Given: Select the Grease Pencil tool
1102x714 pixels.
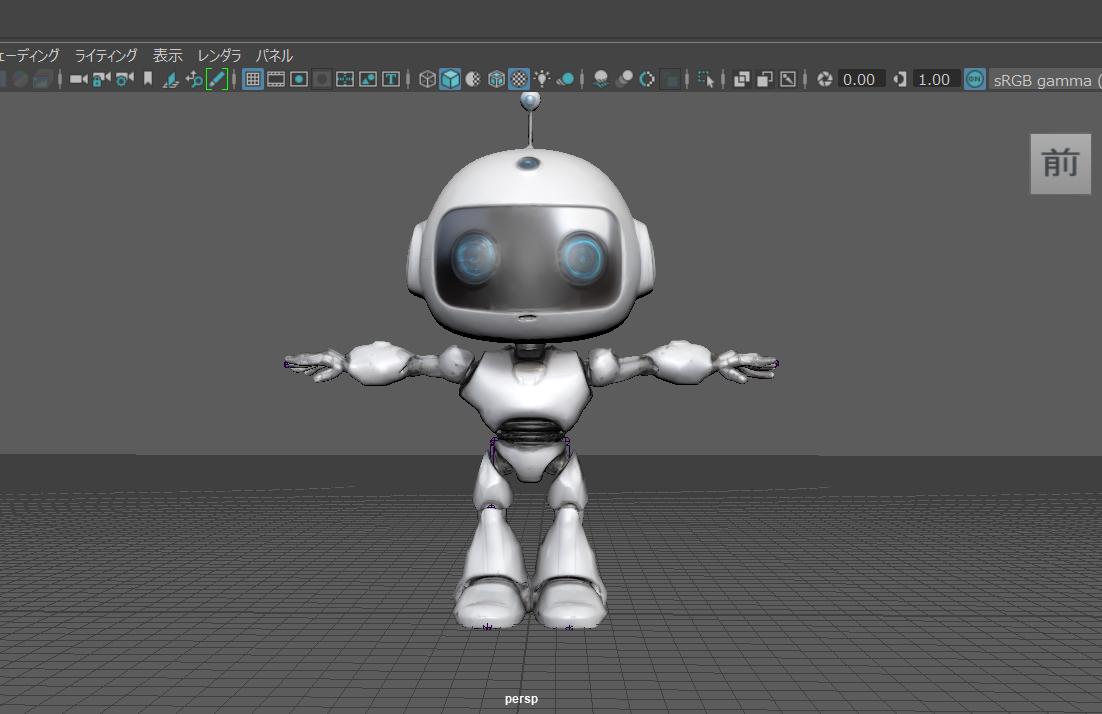Looking at the screenshot, I should point(216,79).
